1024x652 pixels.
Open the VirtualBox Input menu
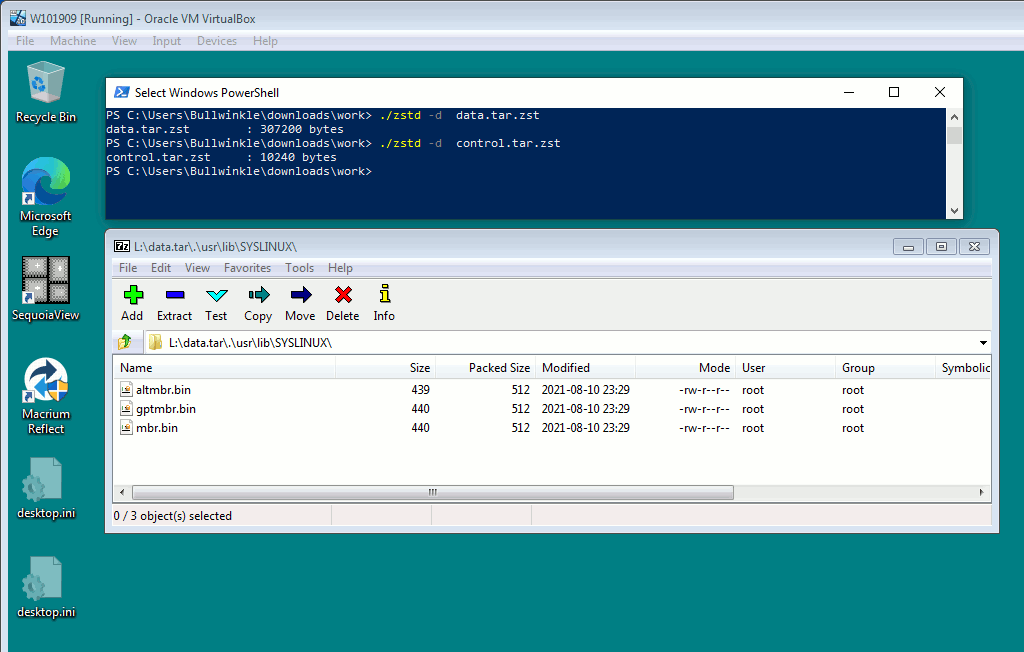[x=167, y=41]
